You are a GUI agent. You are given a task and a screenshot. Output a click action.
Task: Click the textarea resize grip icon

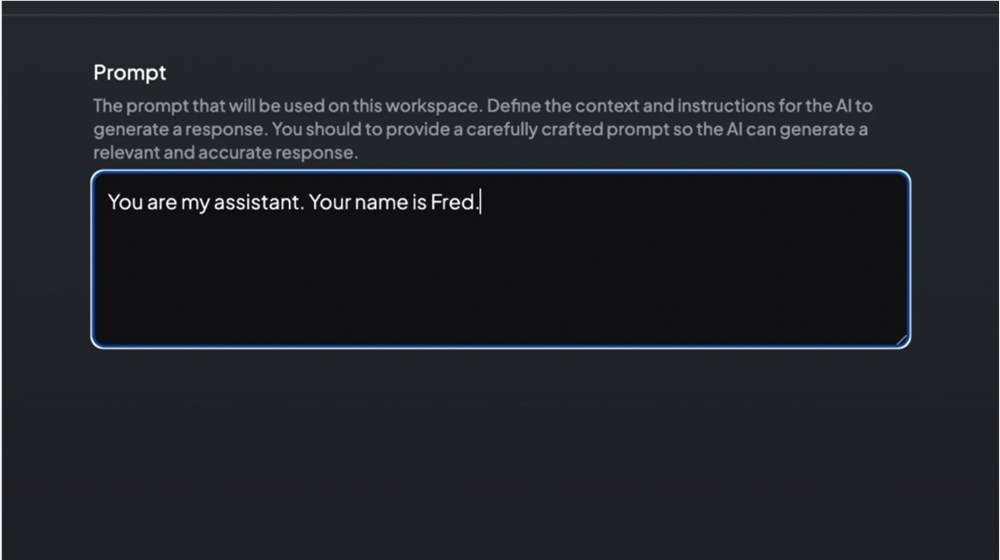901,340
